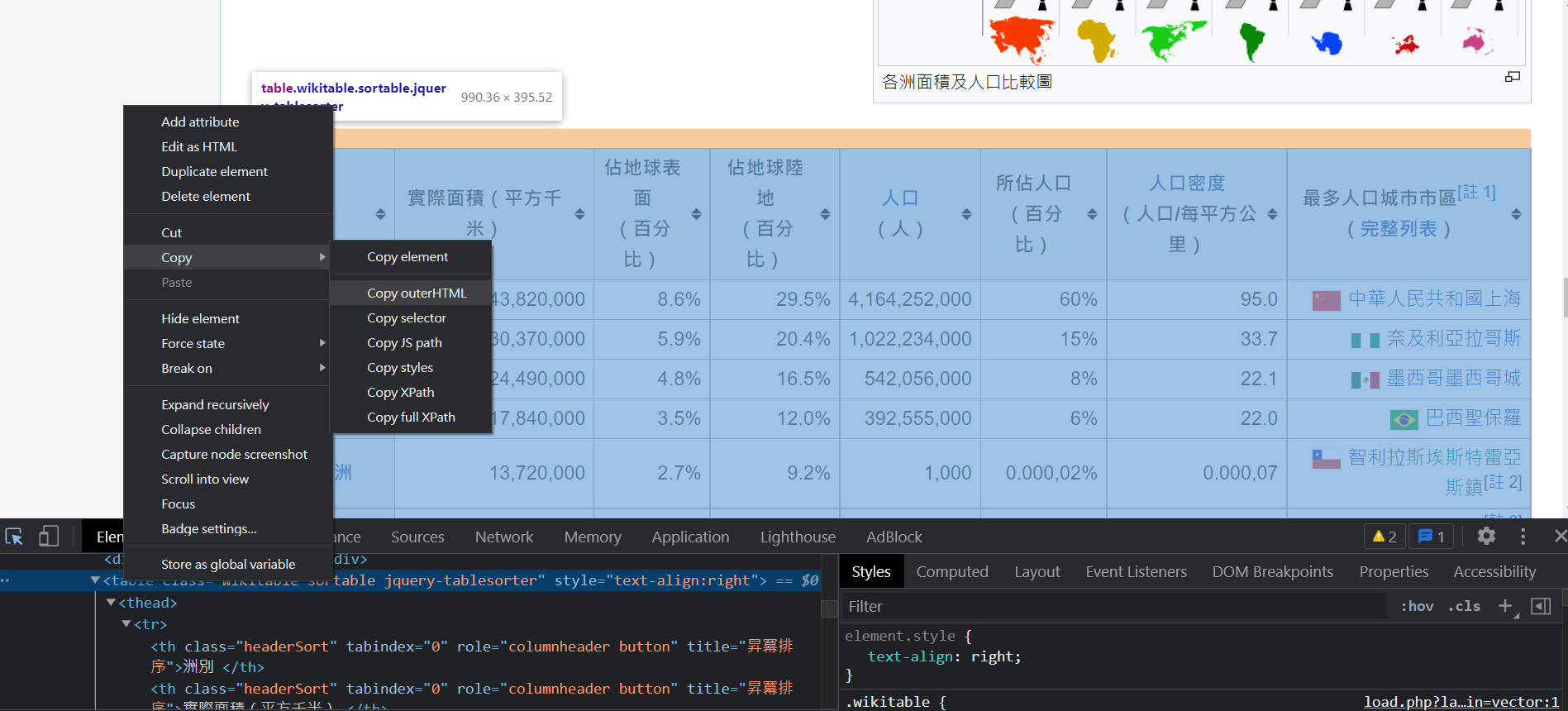Collapse the thead node in the DOM tree
Viewport: 1568px width, 711px height.
111,603
